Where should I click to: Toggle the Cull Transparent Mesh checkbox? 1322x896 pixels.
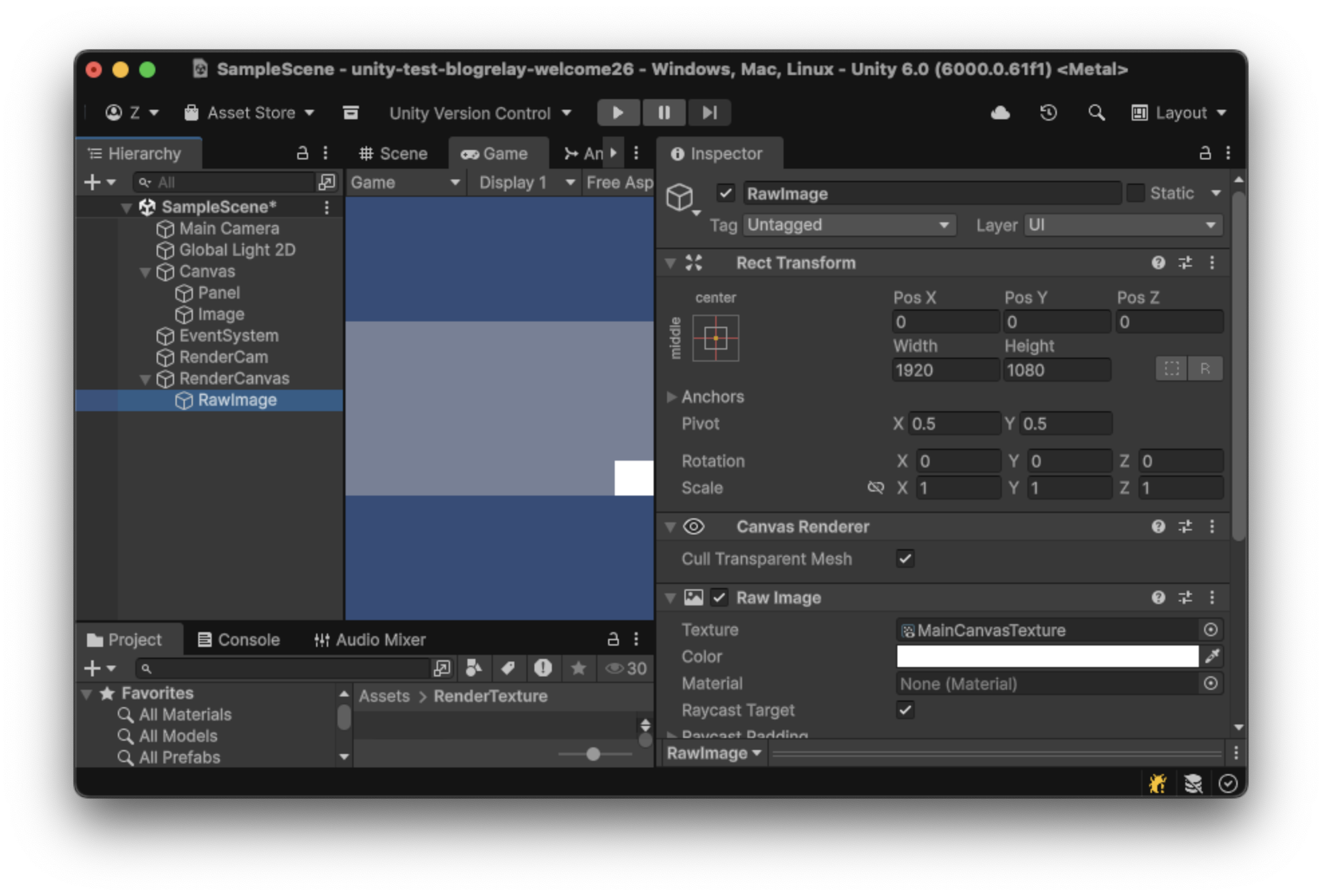point(905,558)
